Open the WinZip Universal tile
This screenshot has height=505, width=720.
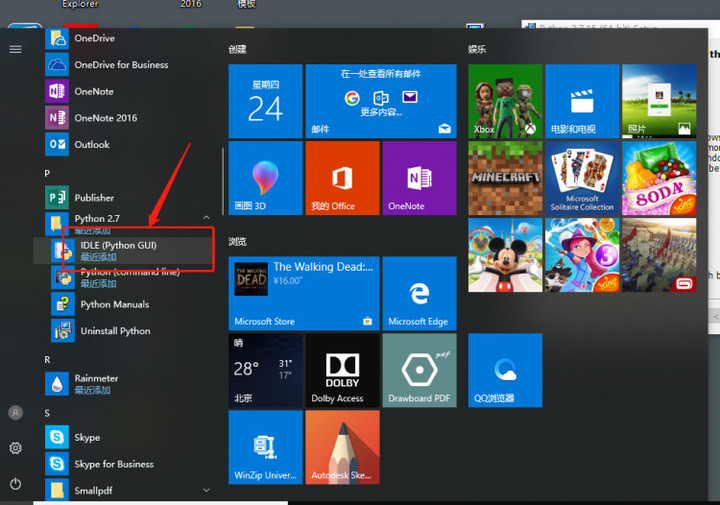pos(265,447)
